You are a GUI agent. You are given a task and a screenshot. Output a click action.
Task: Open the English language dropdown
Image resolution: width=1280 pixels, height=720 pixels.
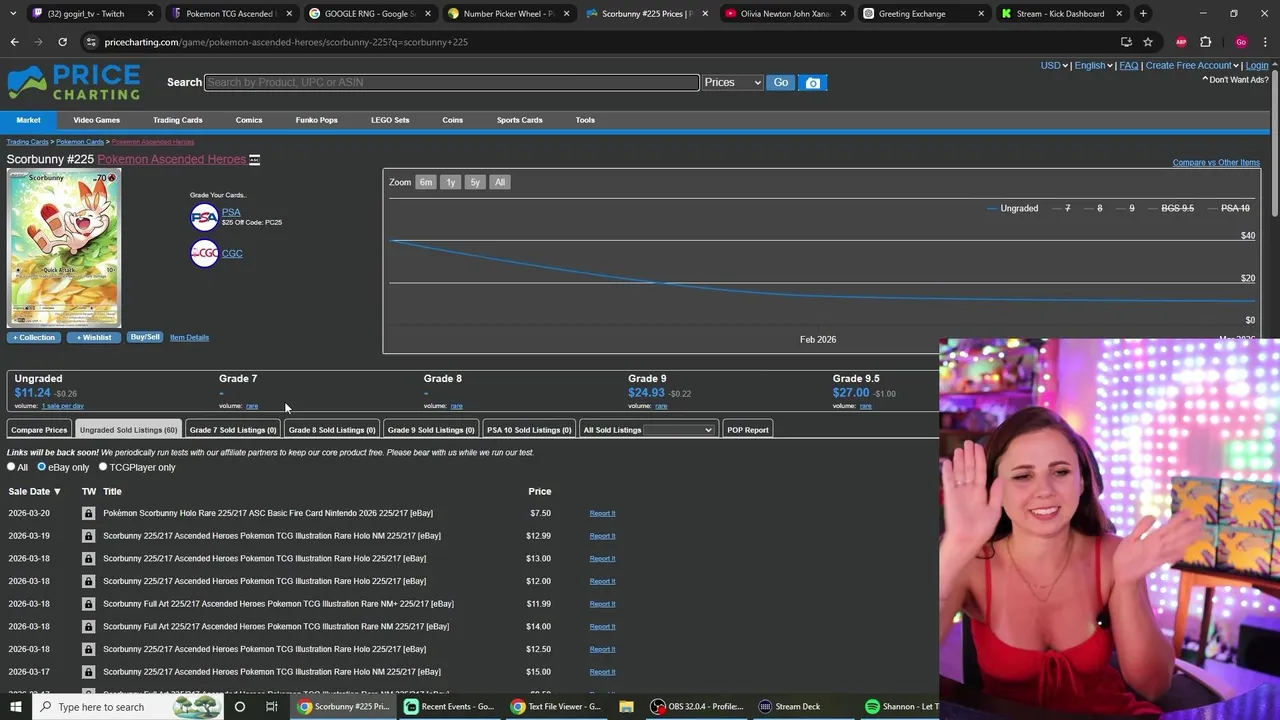click(1093, 66)
